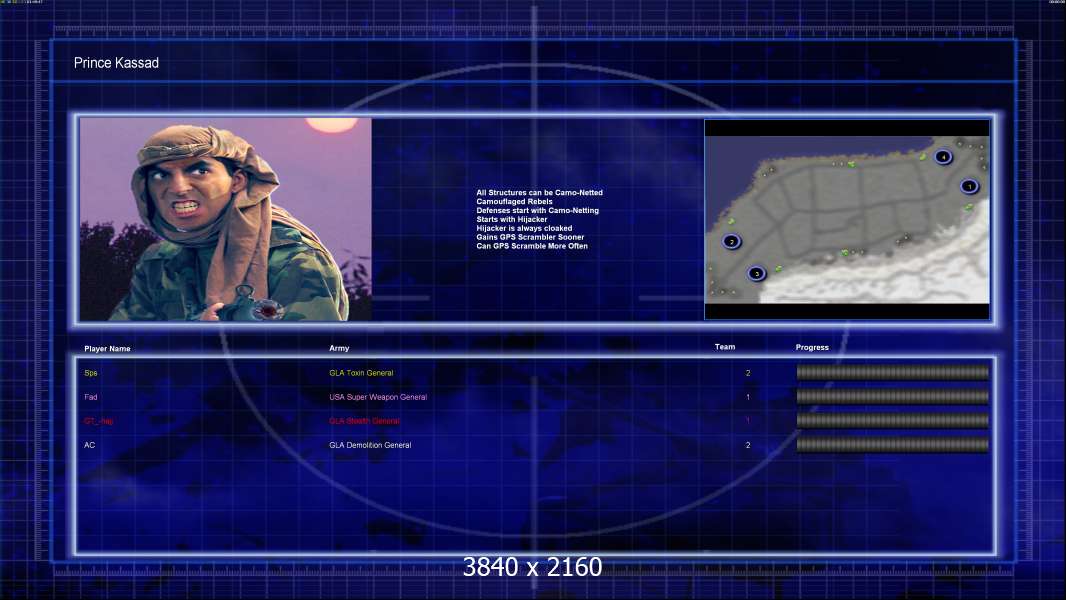
Task: Click the Progress column header
Action: (x=812, y=347)
